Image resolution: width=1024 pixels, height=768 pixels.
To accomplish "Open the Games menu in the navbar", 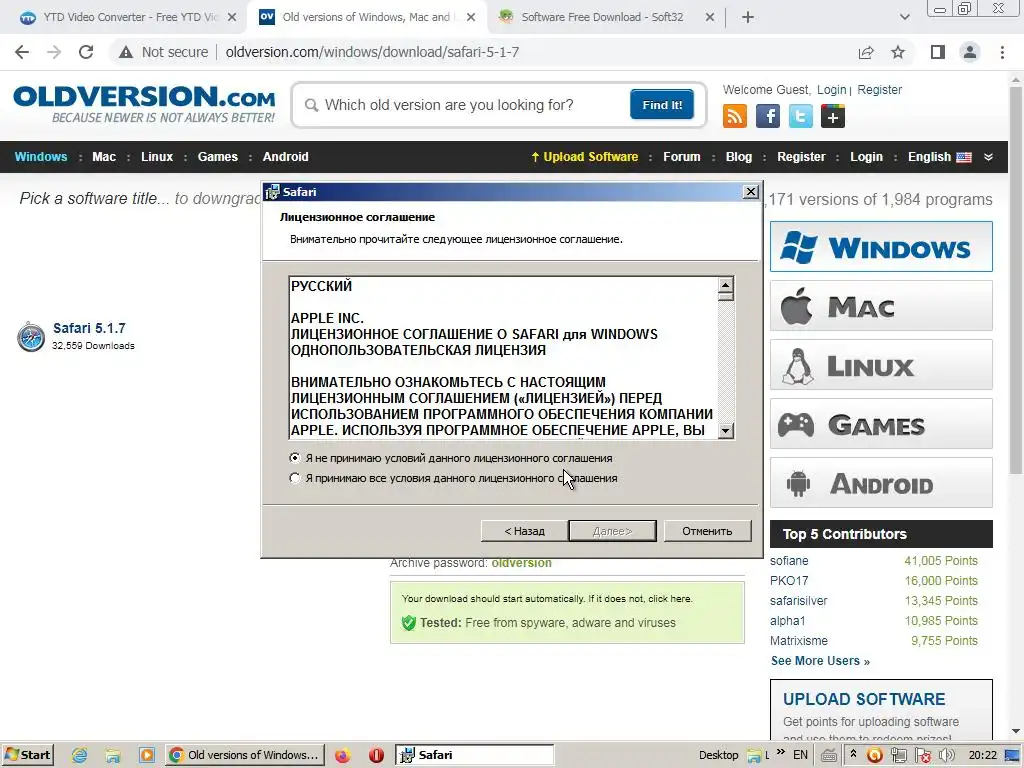I will pyautogui.click(x=217, y=157).
